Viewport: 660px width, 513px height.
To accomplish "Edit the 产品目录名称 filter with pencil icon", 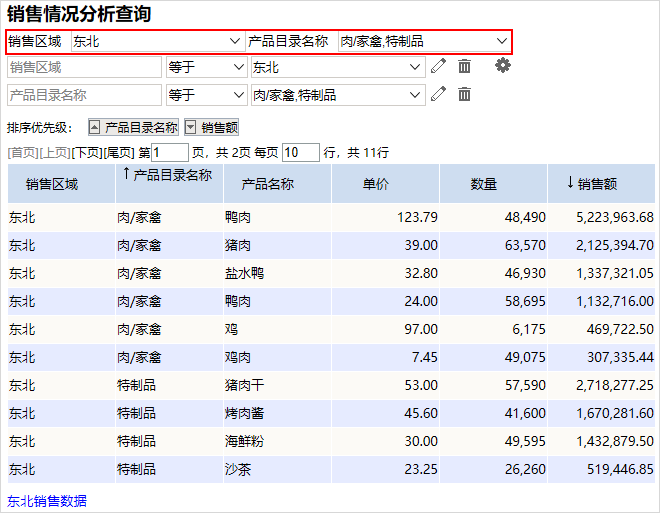I will pyautogui.click(x=438, y=94).
